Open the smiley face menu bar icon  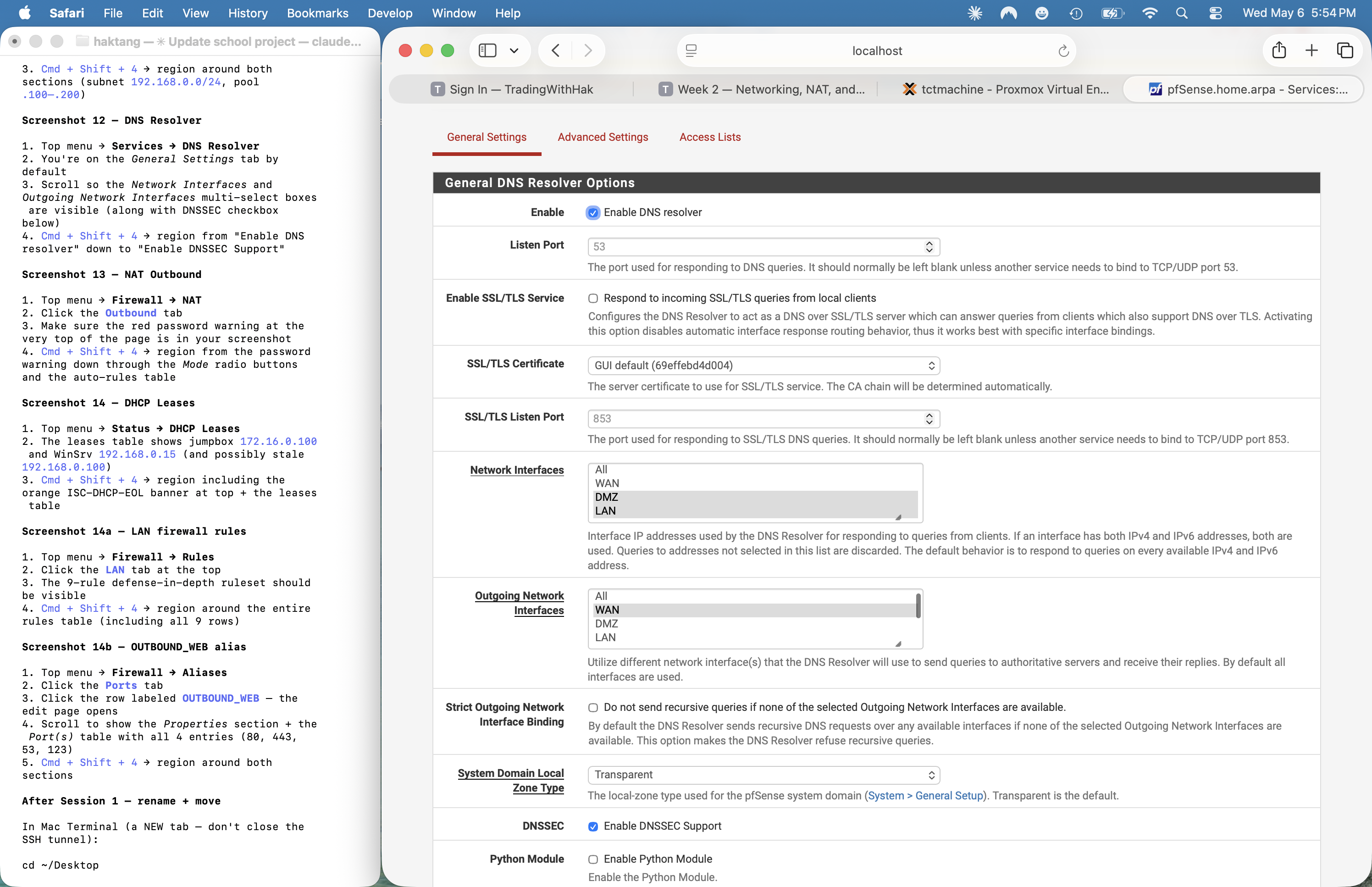(x=1041, y=13)
